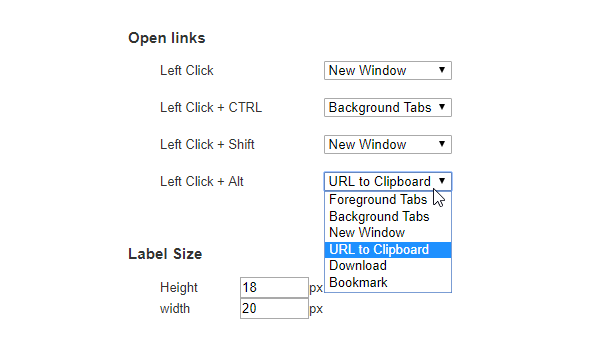This screenshot has width=614, height=360.
Task: Click the Left Click + Shift label
Action: click(x=207, y=145)
